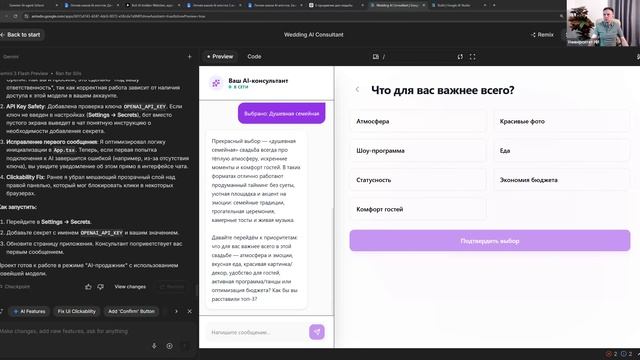Give a thumbs down to the response

[100, 287]
